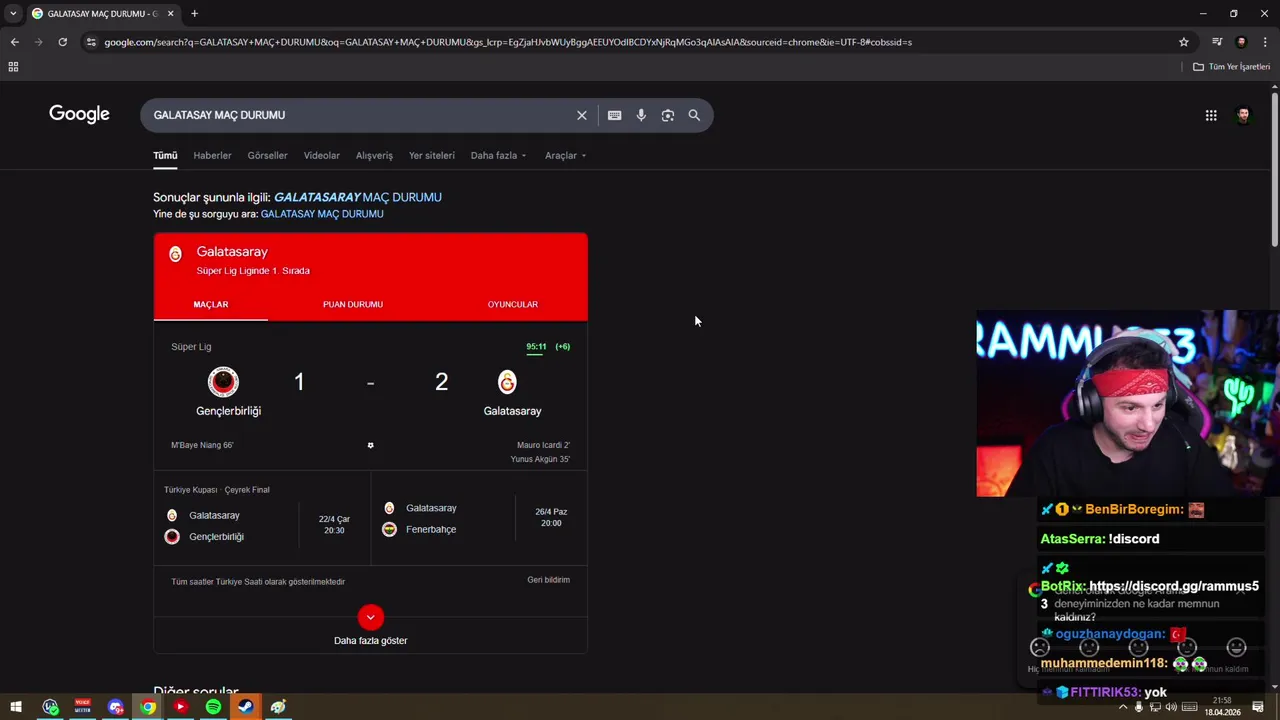Open the Chrome three-dot menu
This screenshot has width=1280, height=720.
[x=1265, y=42]
